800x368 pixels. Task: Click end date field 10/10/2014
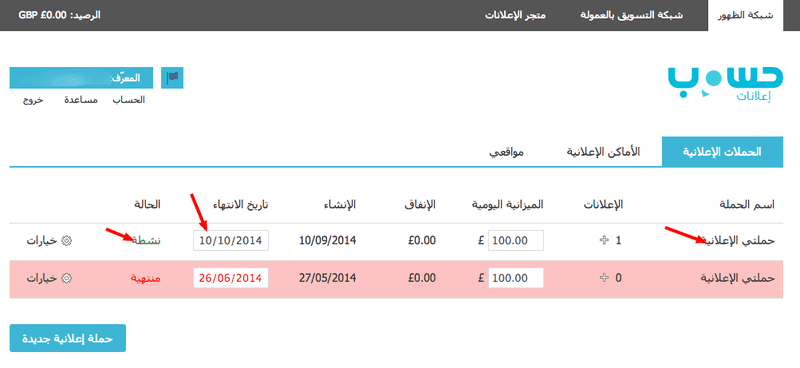[x=231, y=240]
